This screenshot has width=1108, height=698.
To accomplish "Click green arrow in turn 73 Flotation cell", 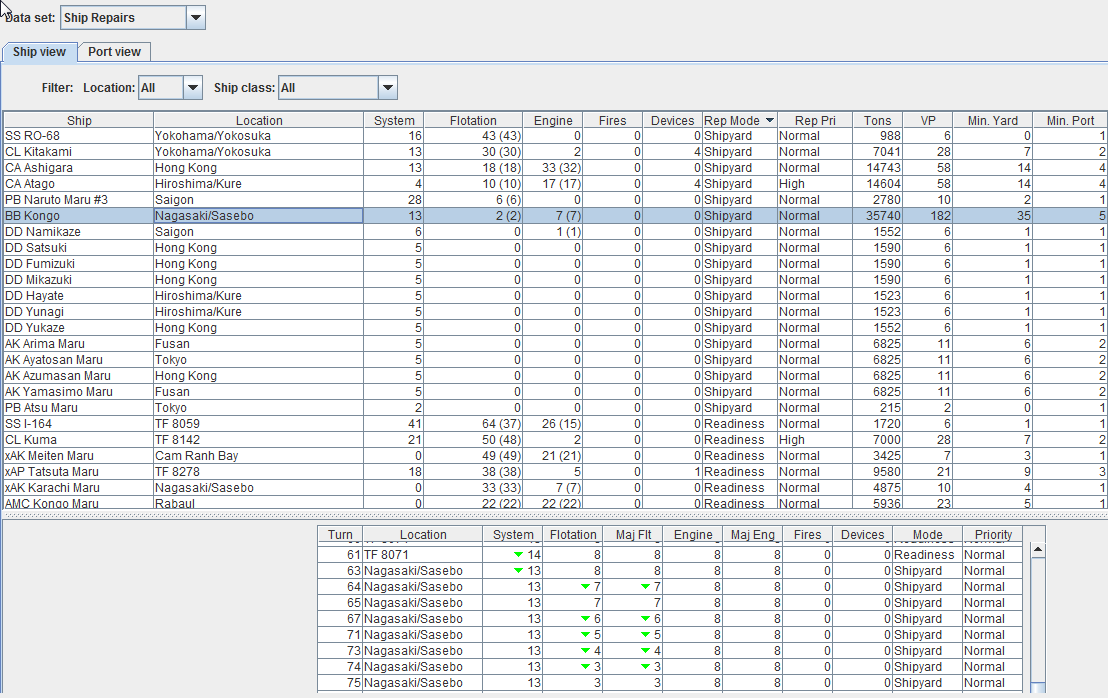I will point(585,651).
